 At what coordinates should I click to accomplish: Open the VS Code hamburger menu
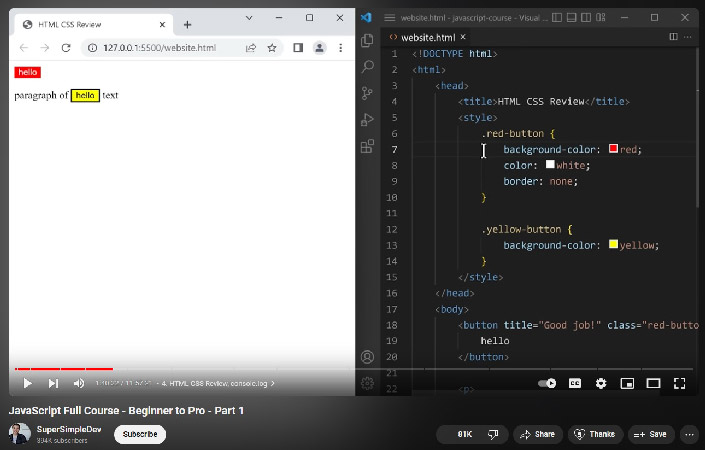[389, 17]
